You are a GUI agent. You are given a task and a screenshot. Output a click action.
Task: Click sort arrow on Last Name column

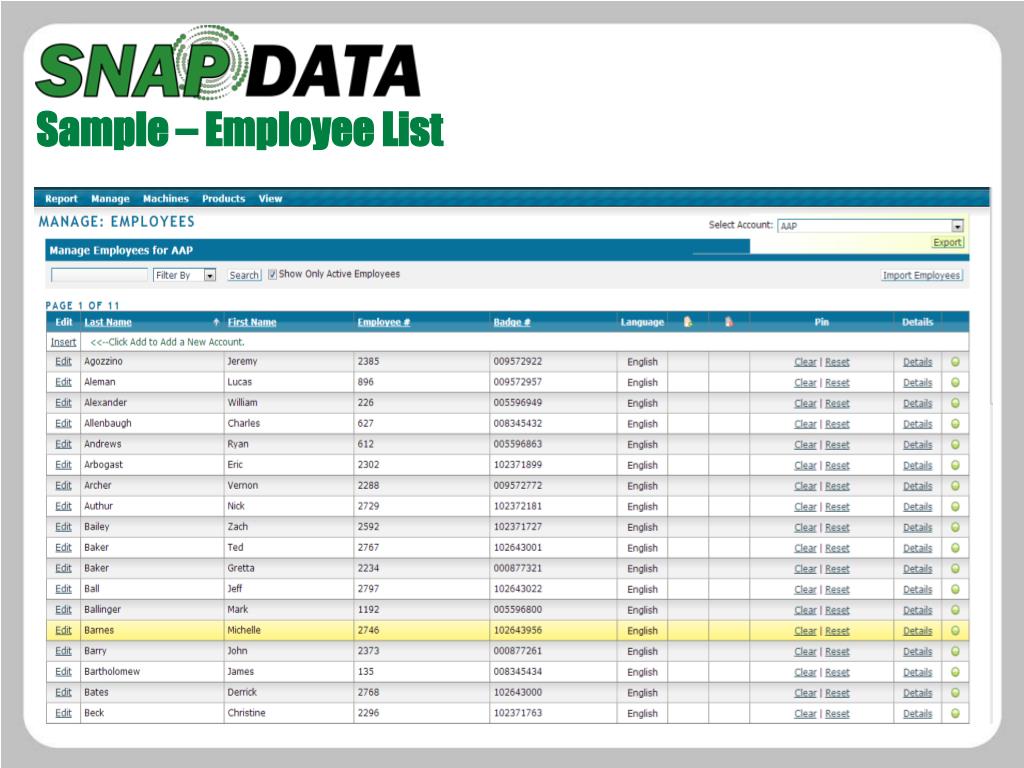pyautogui.click(x=216, y=322)
